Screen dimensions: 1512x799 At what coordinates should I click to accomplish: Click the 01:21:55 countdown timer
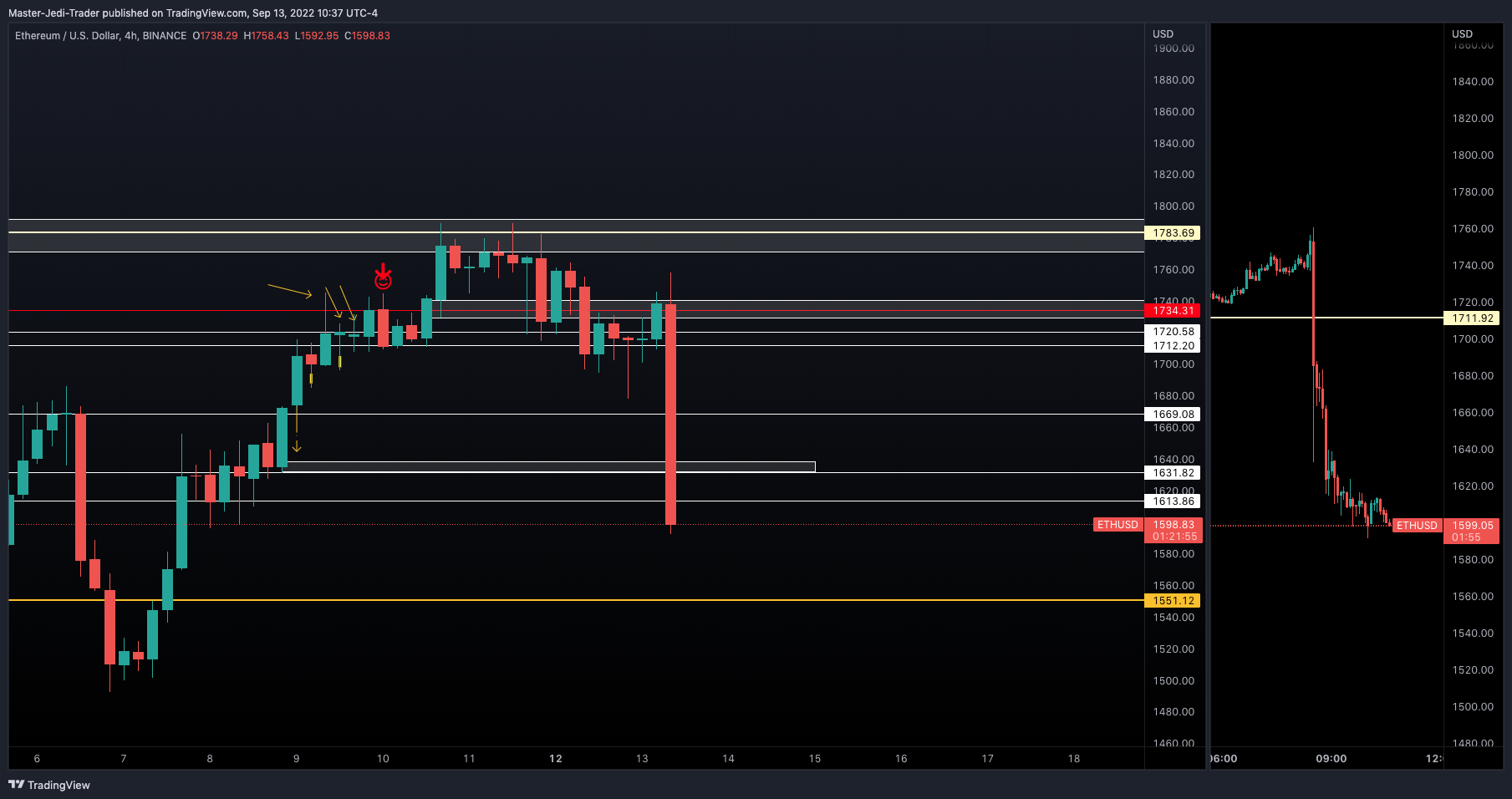pos(1174,537)
